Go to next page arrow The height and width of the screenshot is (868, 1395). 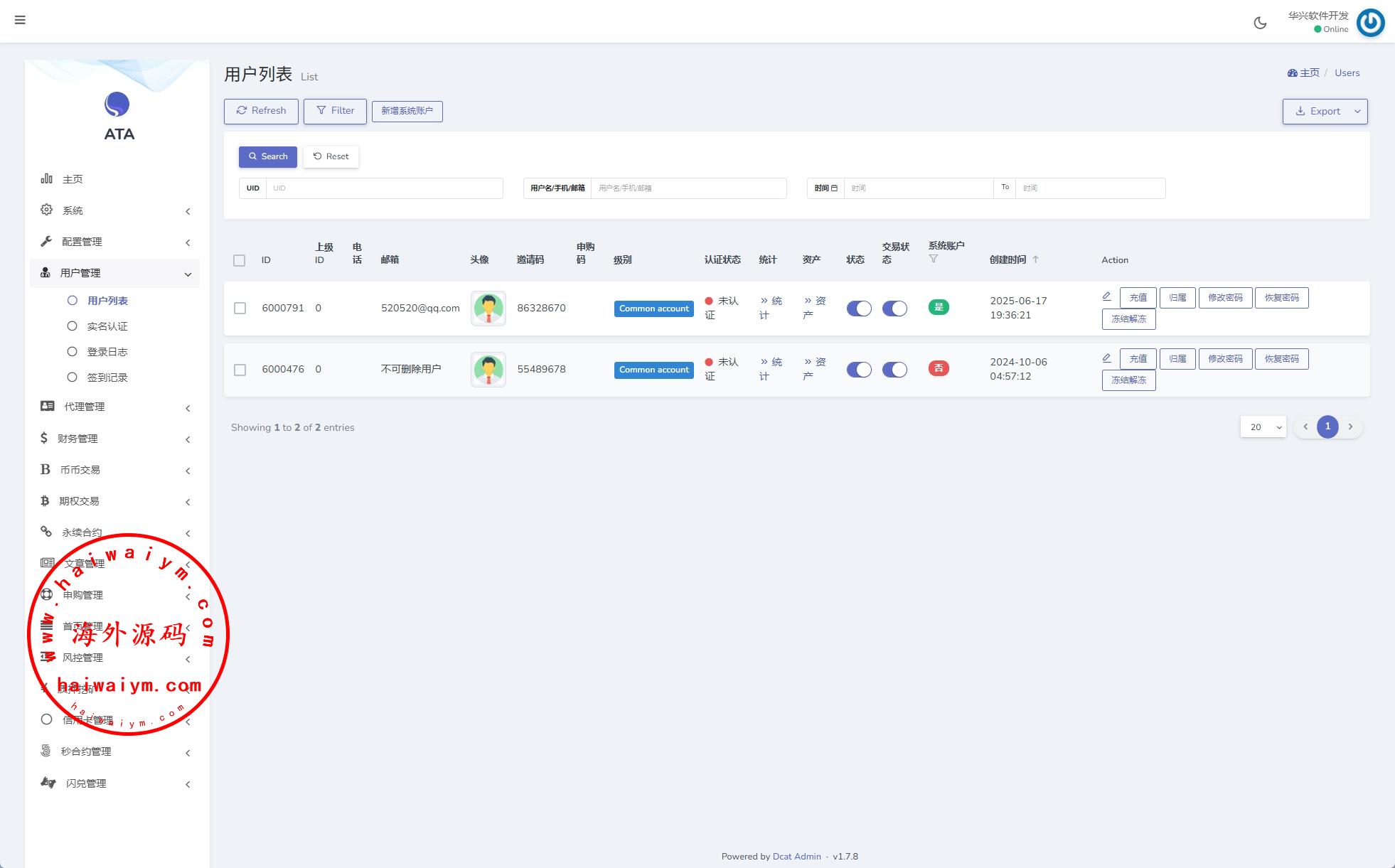pos(1350,427)
